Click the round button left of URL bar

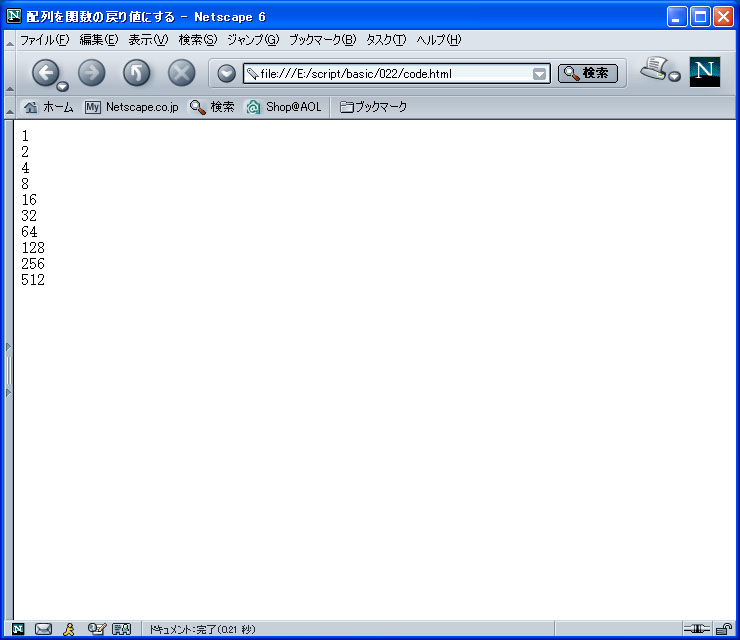coord(226,74)
